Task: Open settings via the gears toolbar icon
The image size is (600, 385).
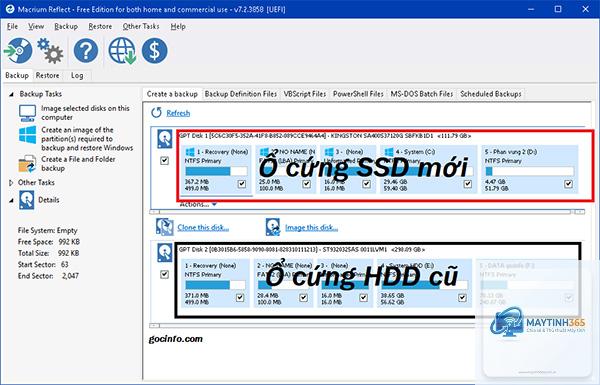Action: click(x=50, y=51)
